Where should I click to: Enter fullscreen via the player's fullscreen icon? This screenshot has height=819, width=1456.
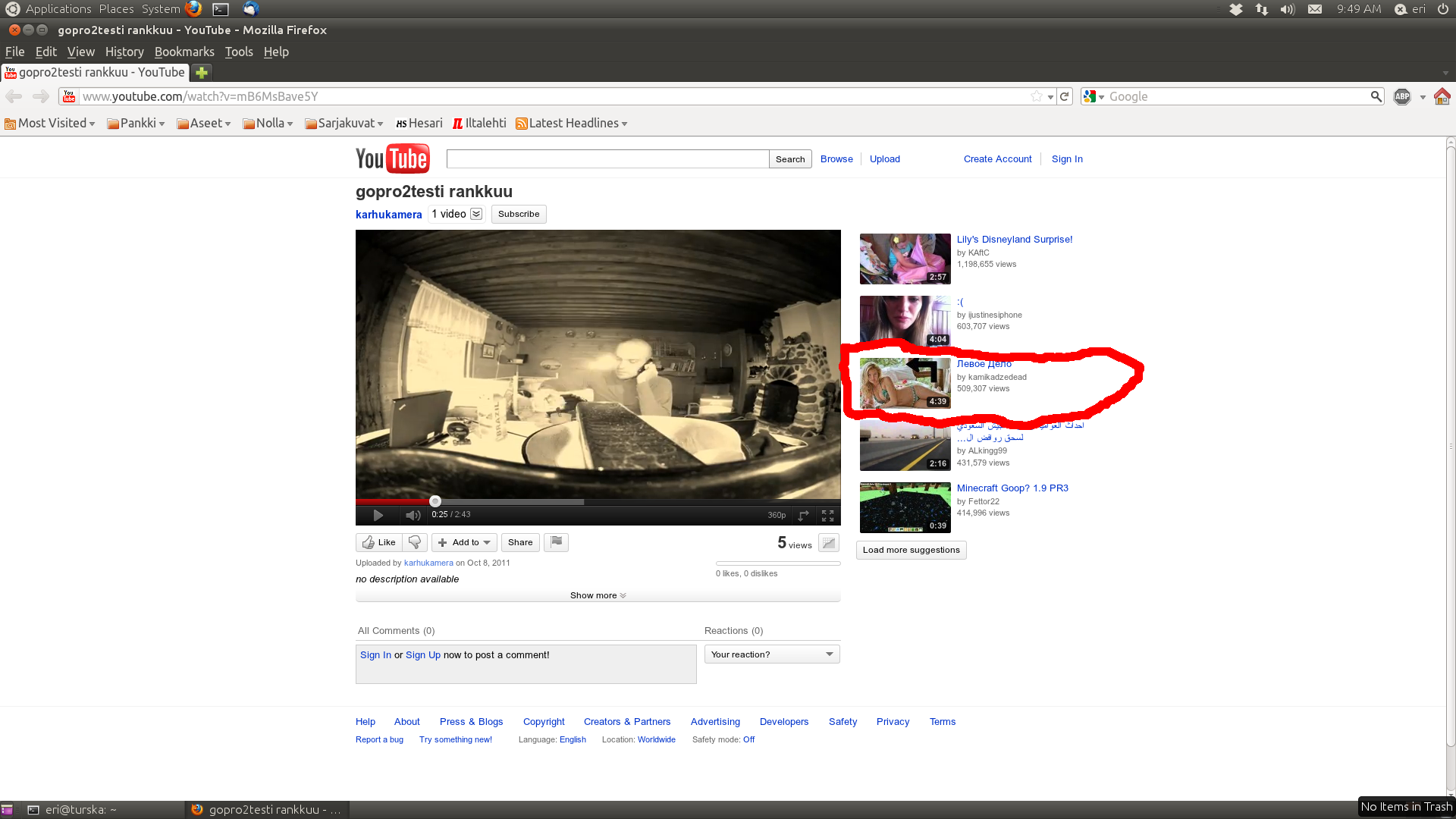click(x=828, y=516)
